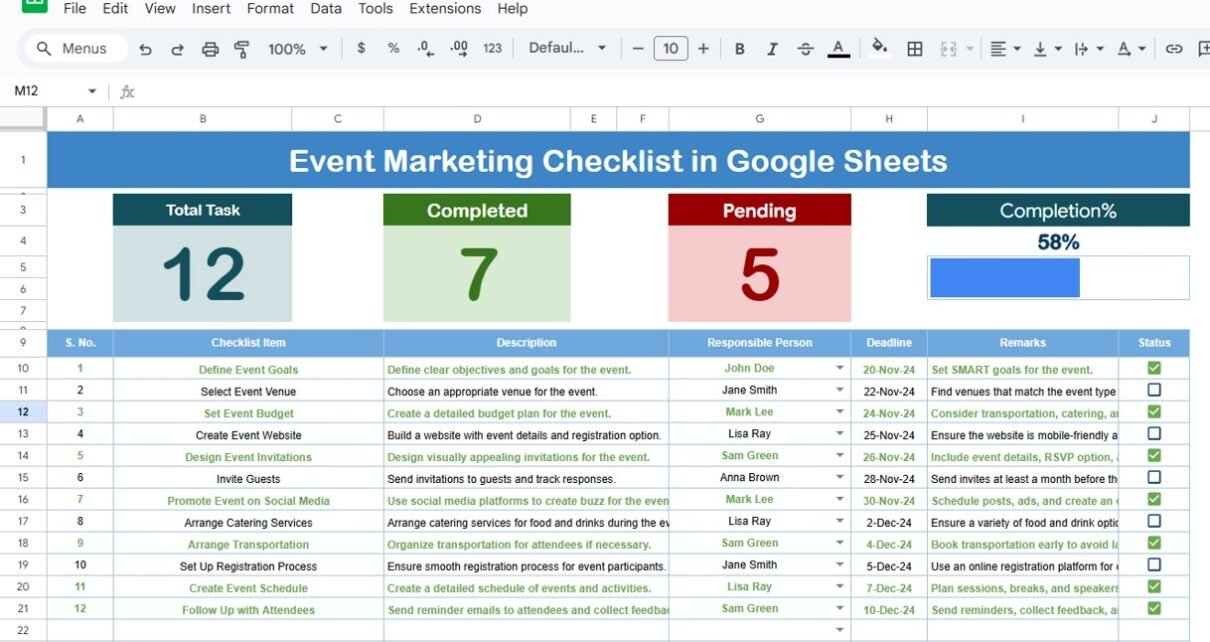Open Responsible Person dropdown for John Doe
1210x642 pixels.
click(x=840, y=368)
